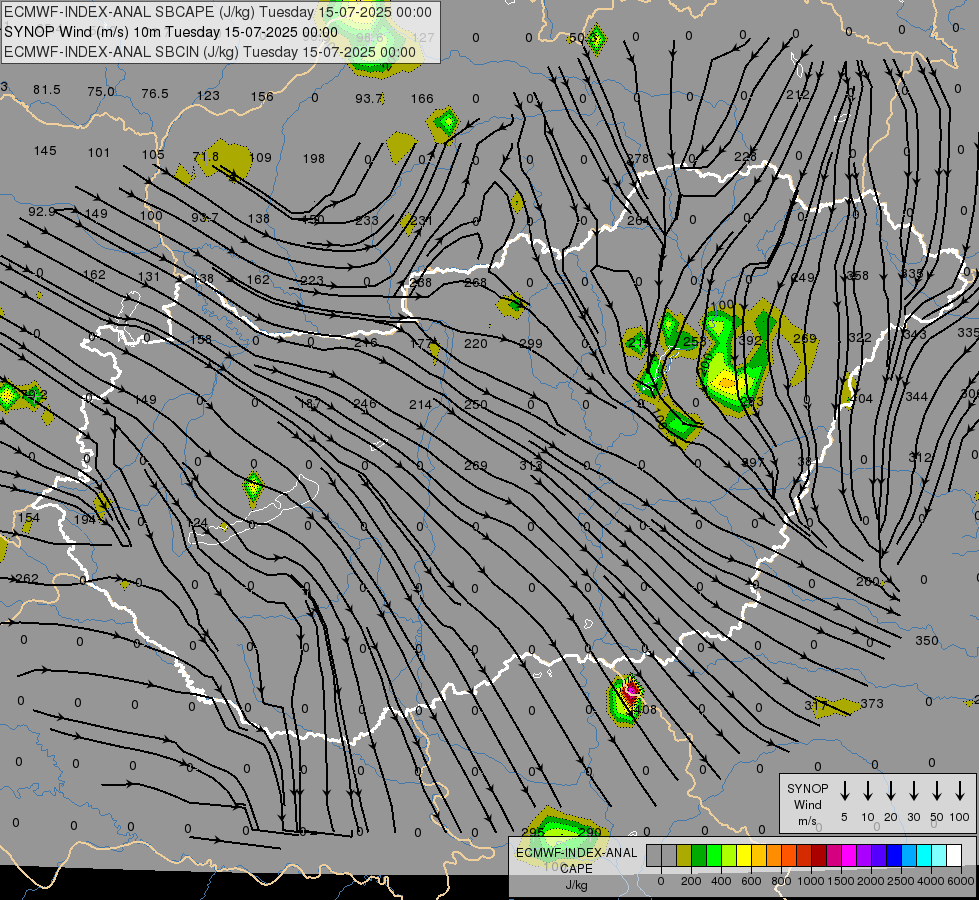Click the 404 value on the map
Image resolution: width=979 pixels, height=900 pixels.
click(x=862, y=398)
